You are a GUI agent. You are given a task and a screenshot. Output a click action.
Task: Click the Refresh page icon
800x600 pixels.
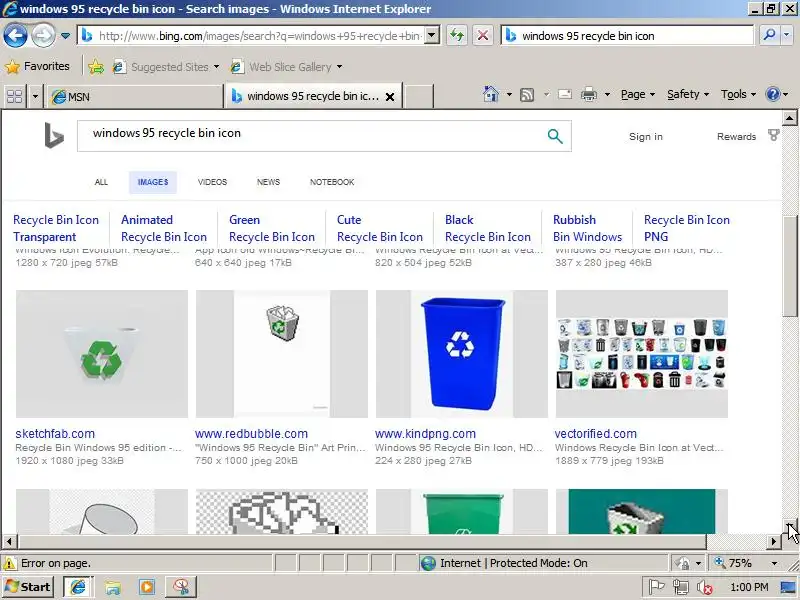[457, 36]
